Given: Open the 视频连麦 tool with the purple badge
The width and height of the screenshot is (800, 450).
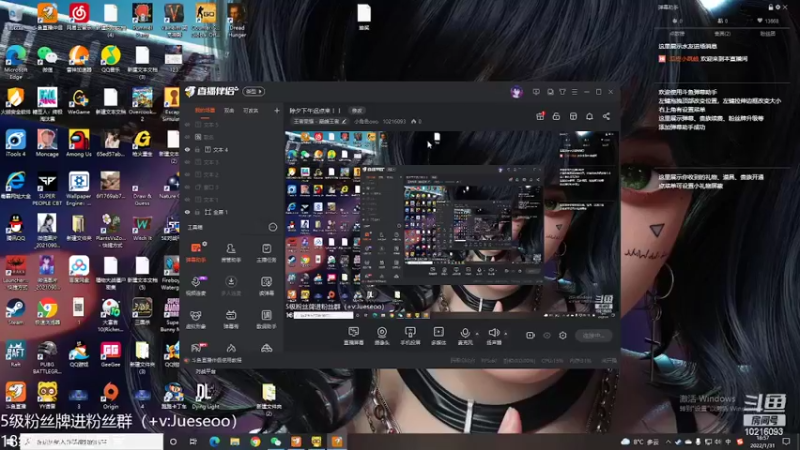Looking at the screenshot, I should tap(196, 286).
